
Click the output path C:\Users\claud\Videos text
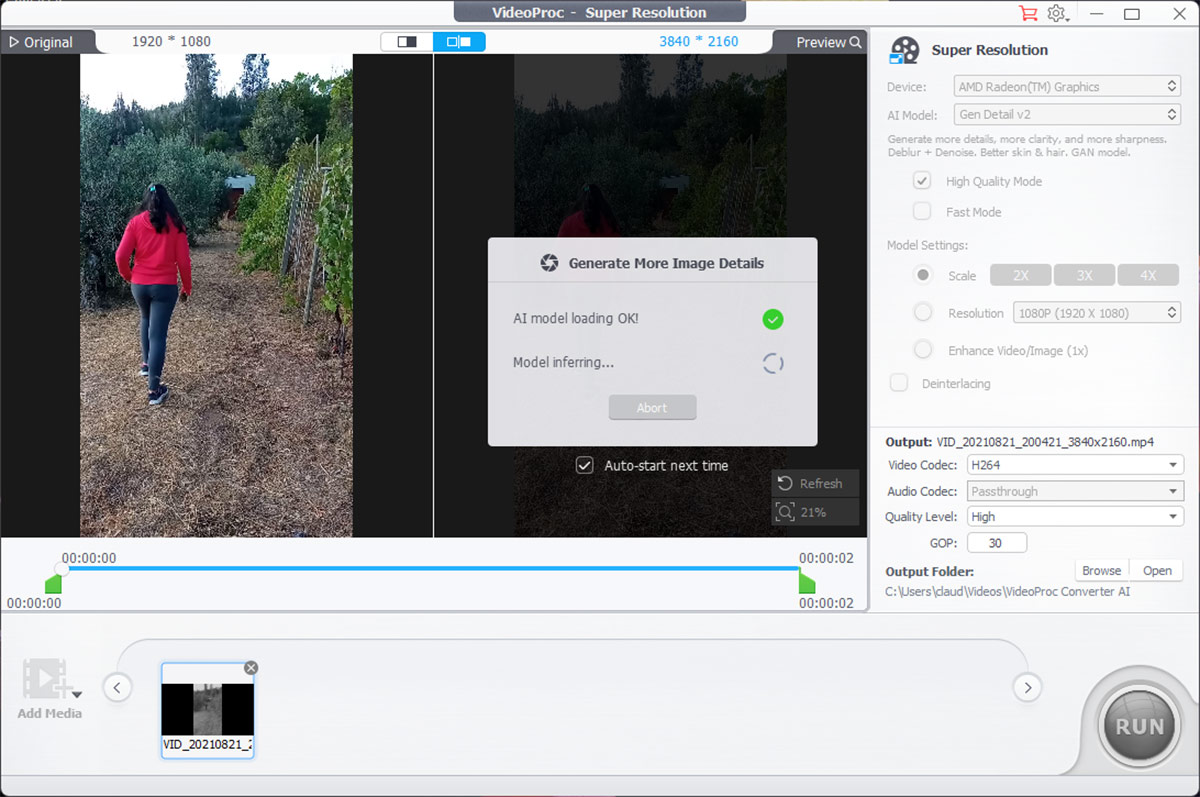(x=1008, y=592)
